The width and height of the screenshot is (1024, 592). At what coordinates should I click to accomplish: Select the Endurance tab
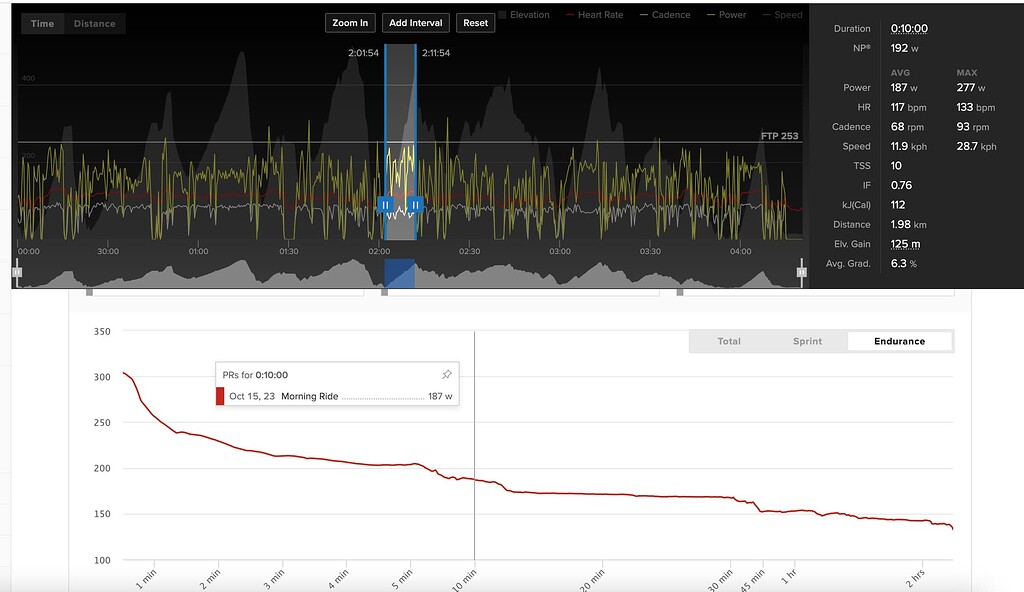[898, 341]
